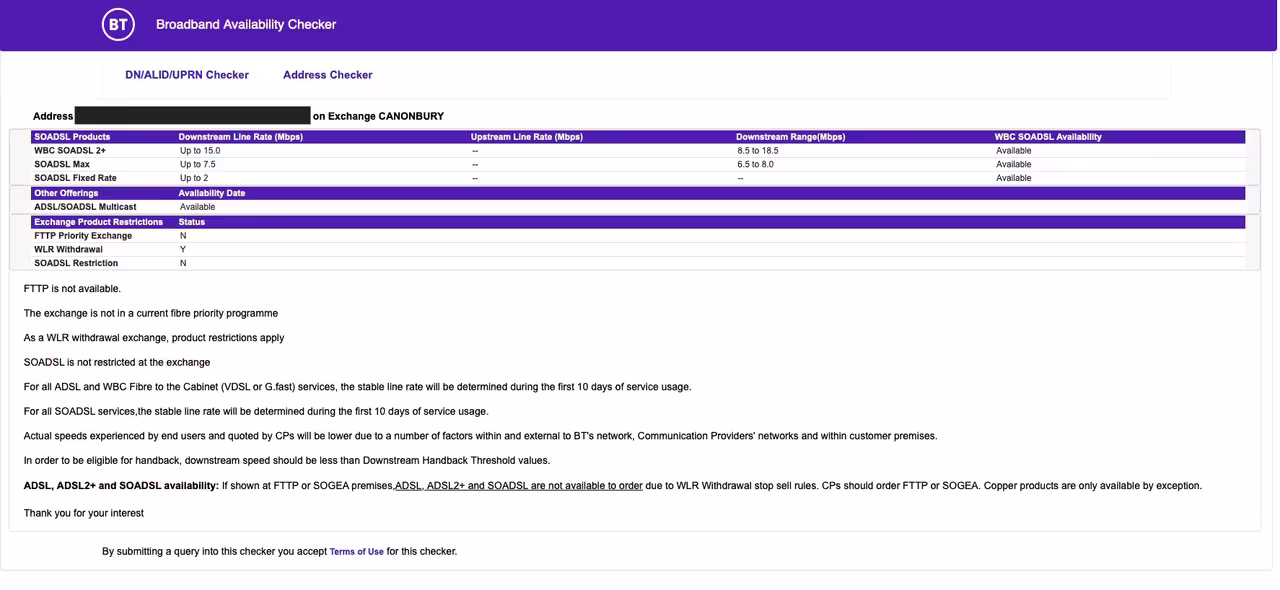Click the 'WLR withdrawal exchange' restriction sentence
1280x590 pixels.
coord(154,338)
